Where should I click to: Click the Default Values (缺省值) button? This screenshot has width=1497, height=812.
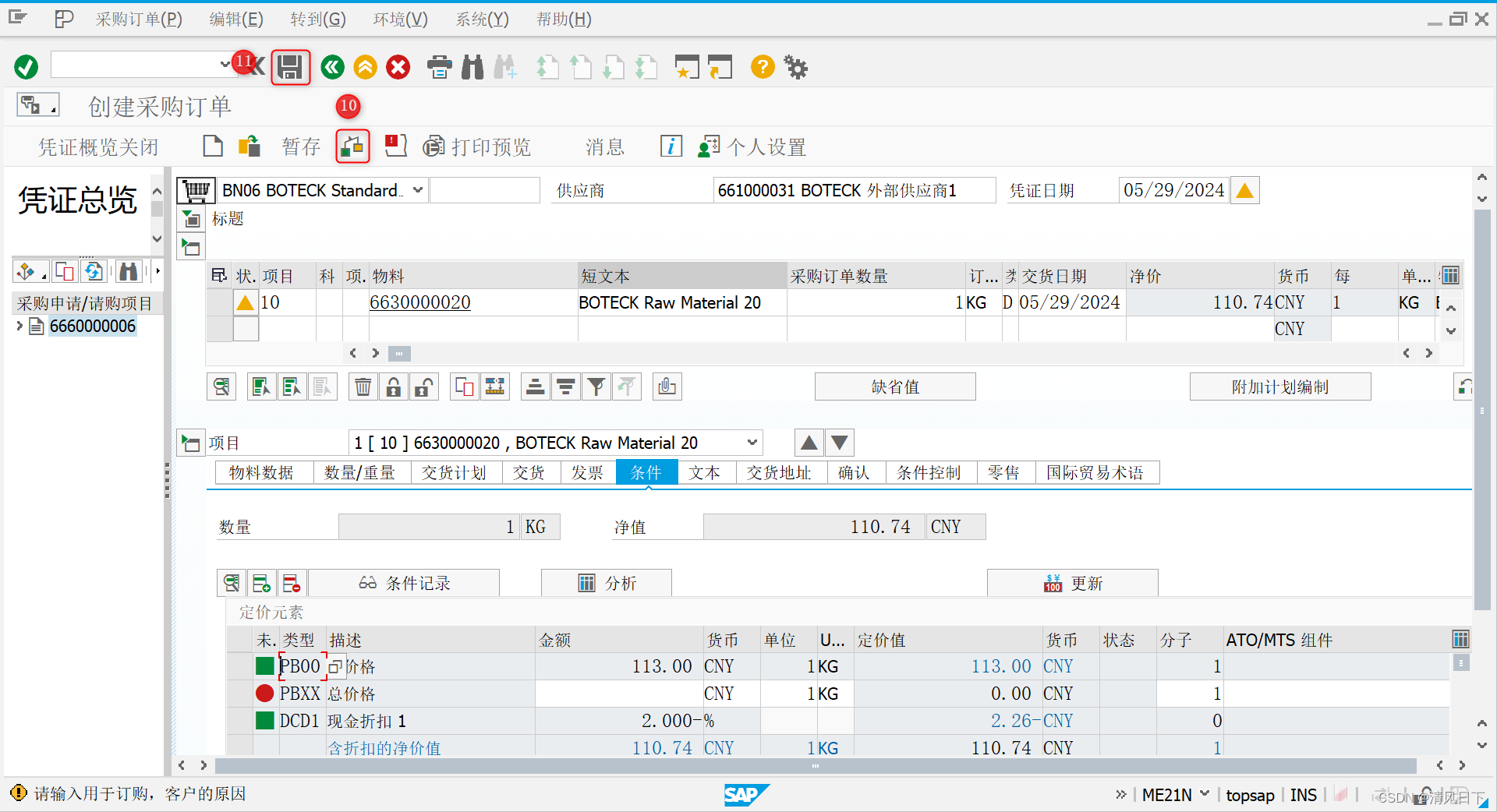coord(895,387)
